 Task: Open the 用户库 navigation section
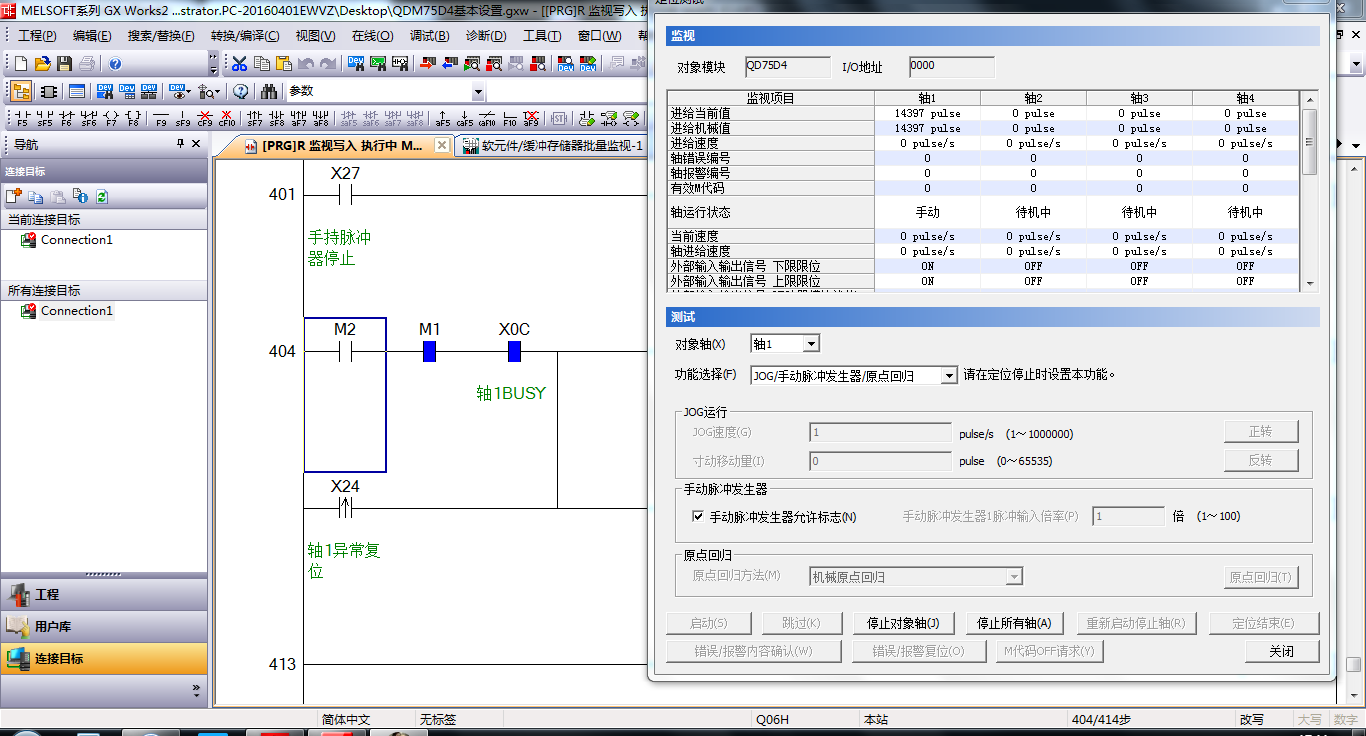[53, 627]
